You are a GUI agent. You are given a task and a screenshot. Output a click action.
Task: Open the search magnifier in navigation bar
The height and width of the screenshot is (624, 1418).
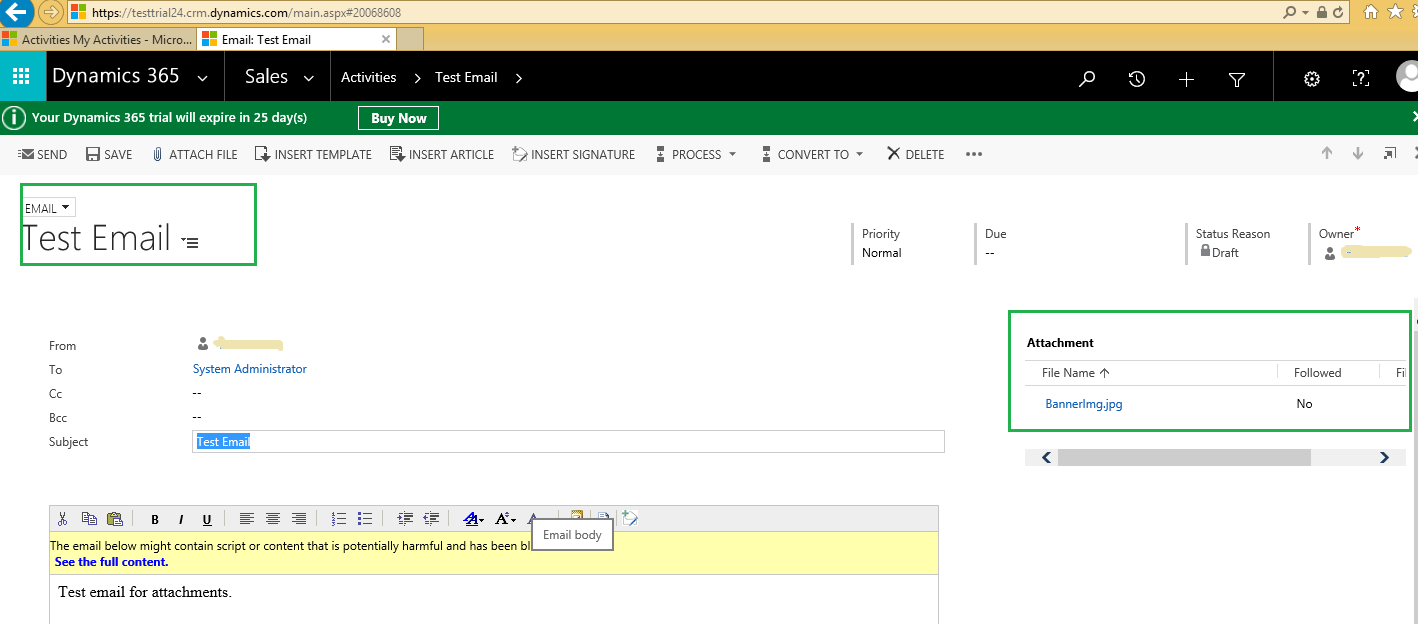click(x=1087, y=79)
